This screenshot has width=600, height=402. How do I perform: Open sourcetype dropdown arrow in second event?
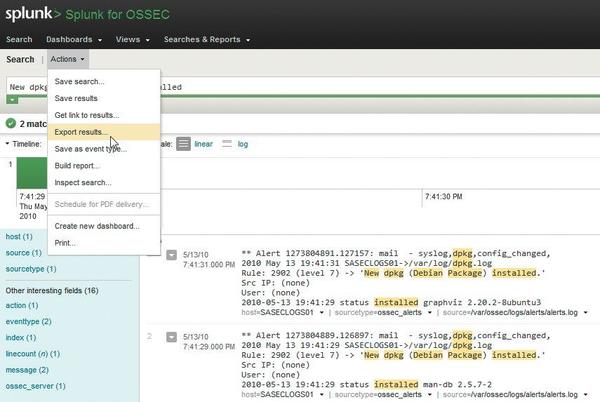pos(430,395)
